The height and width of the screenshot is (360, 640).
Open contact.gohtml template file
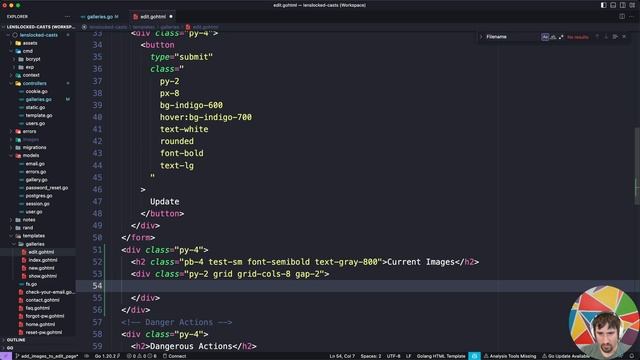pos(42,300)
